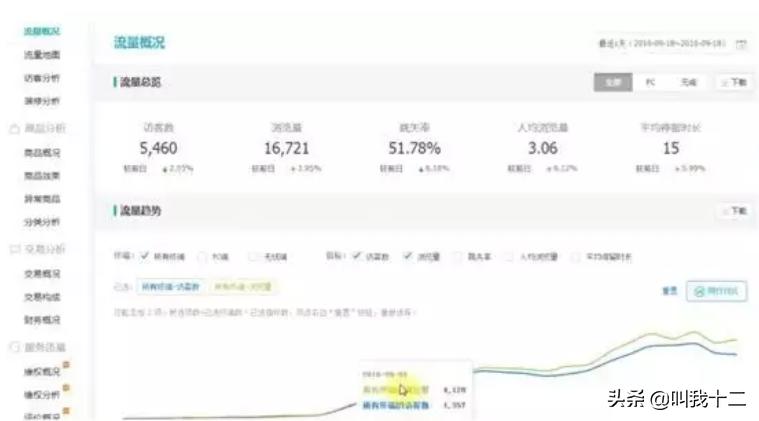Toggle the PC端 checkbox
The height and width of the screenshot is (421, 759).
coord(202,257)
